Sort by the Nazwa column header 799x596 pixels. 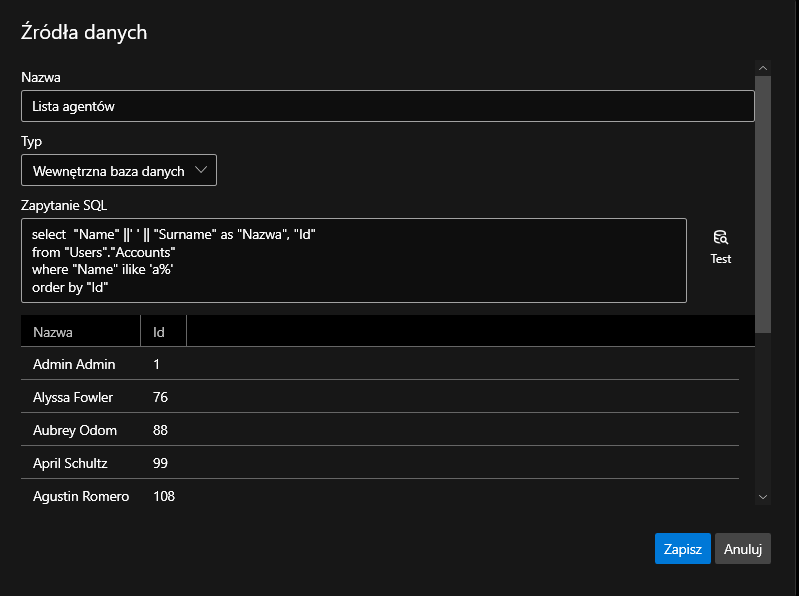click(x=80, y=331)
